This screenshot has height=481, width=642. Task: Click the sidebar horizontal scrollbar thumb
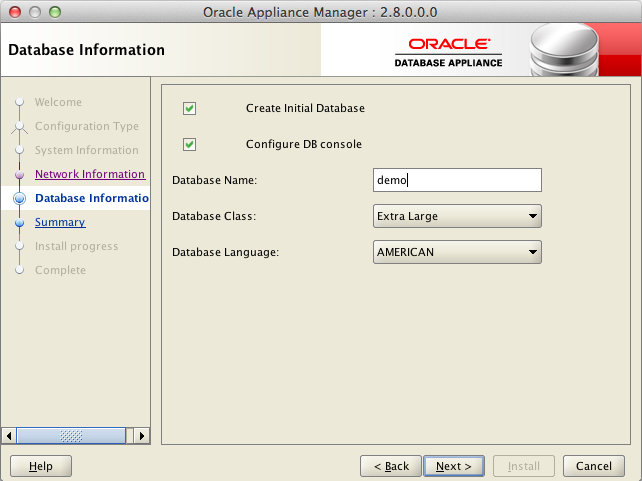click(71, 436)
